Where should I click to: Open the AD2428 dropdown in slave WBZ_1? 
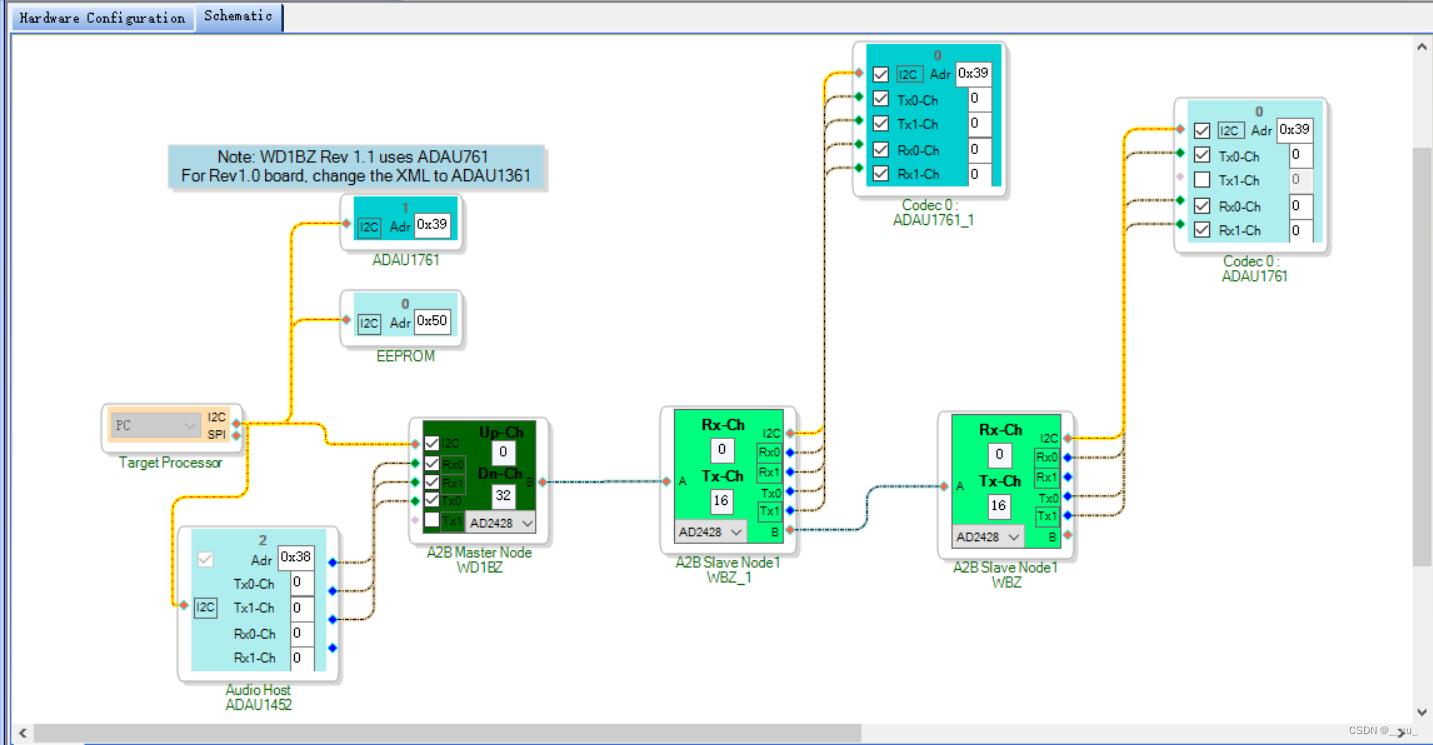click(x=710, y=532)
